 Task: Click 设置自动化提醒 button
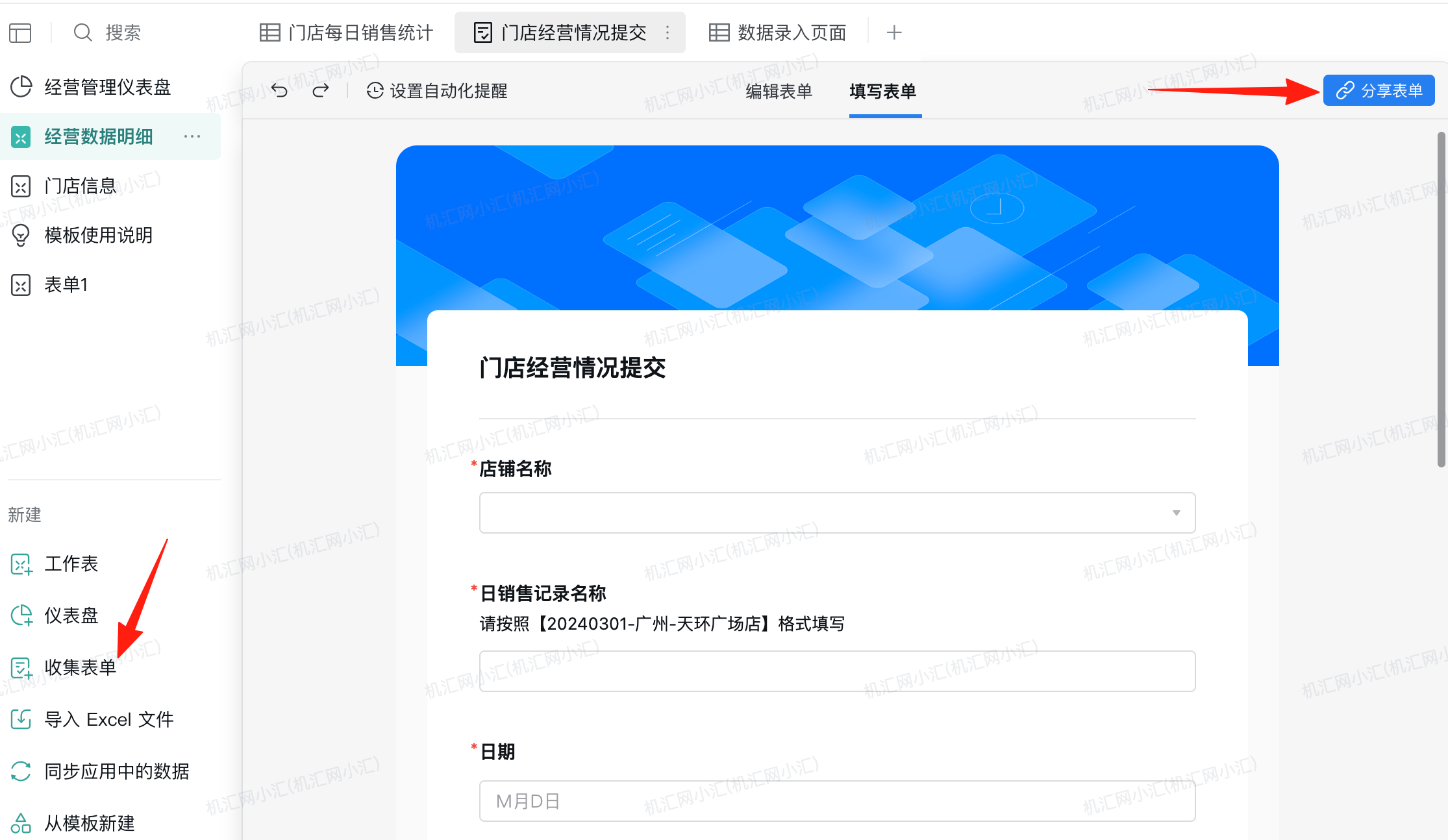(x=437, y=91)
